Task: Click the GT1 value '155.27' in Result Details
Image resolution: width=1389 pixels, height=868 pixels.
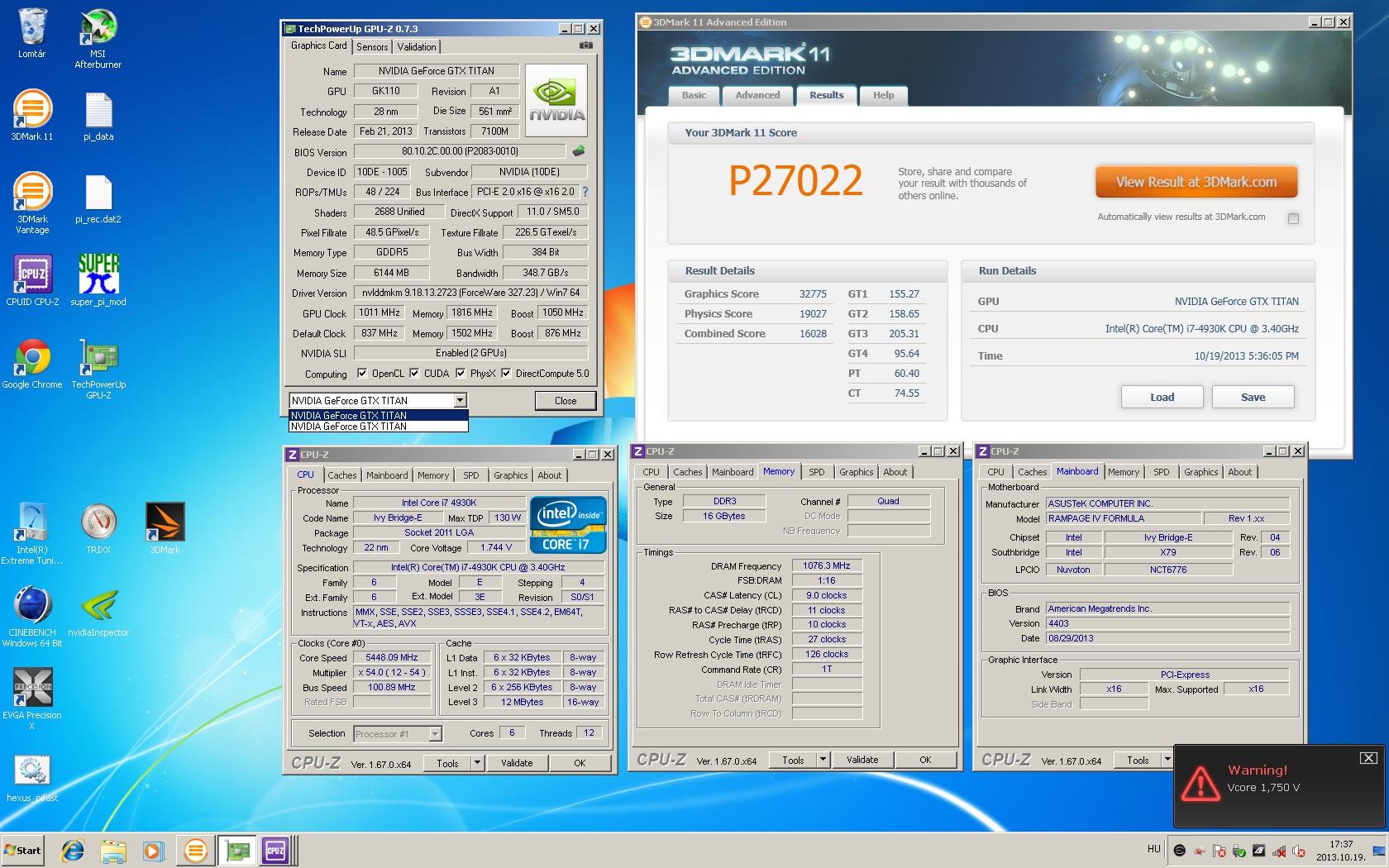Action: pyautogui.click(x=904, y=294)
